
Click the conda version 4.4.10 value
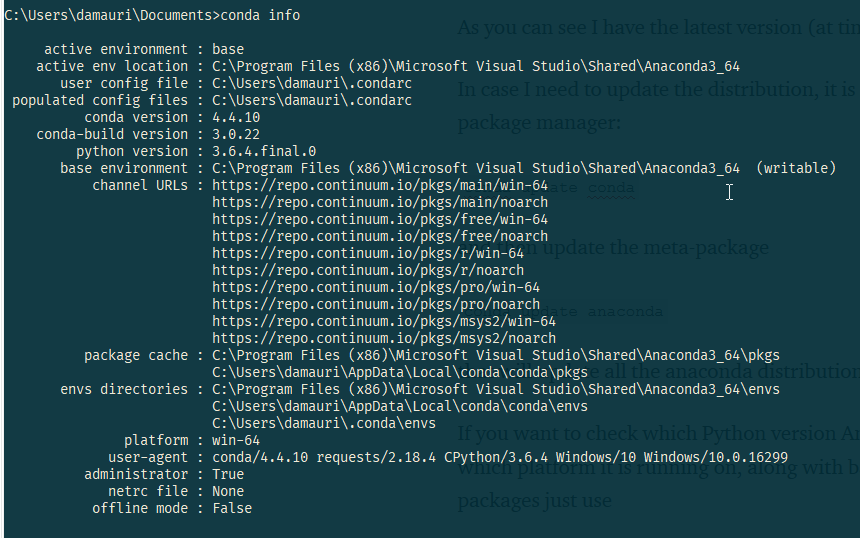(236, 117)
